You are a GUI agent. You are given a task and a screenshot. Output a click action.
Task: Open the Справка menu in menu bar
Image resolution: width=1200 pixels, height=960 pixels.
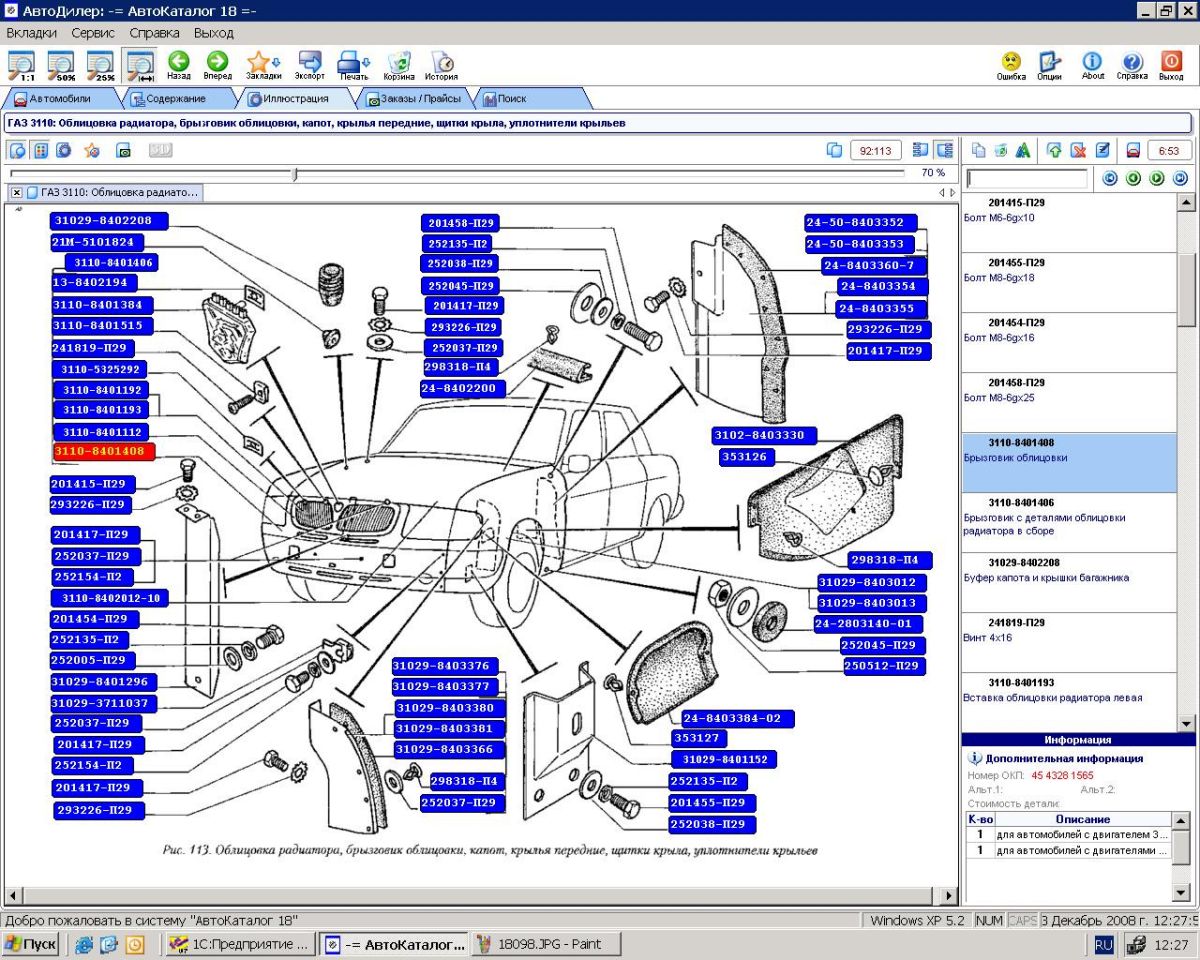[155, 33]
